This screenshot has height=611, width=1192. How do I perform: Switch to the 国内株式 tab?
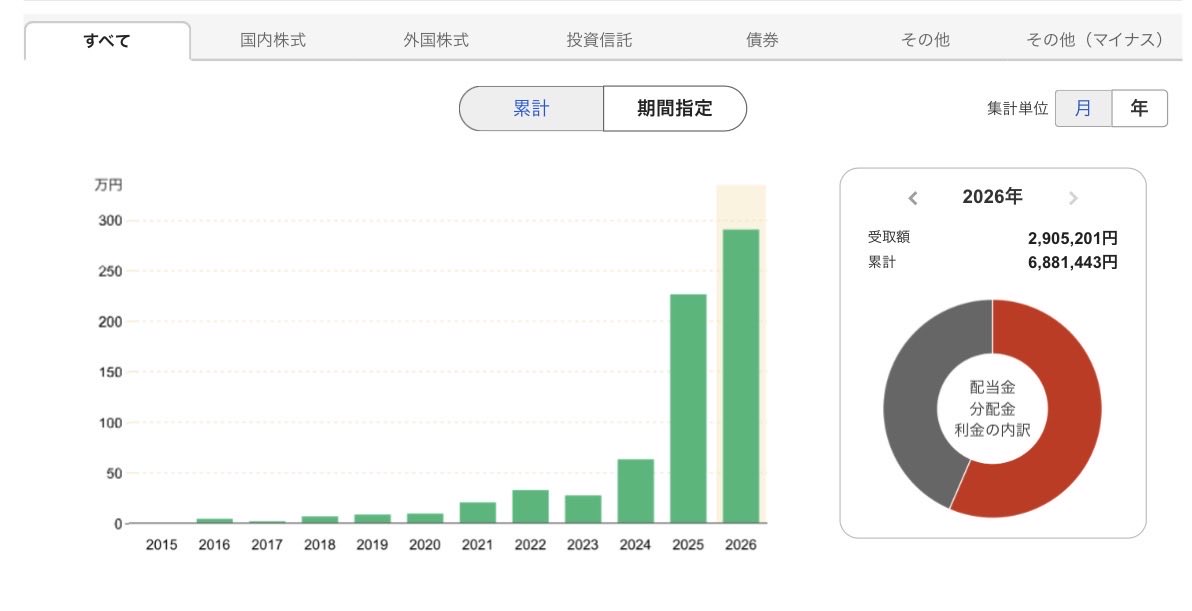click(x=273, y=40)
